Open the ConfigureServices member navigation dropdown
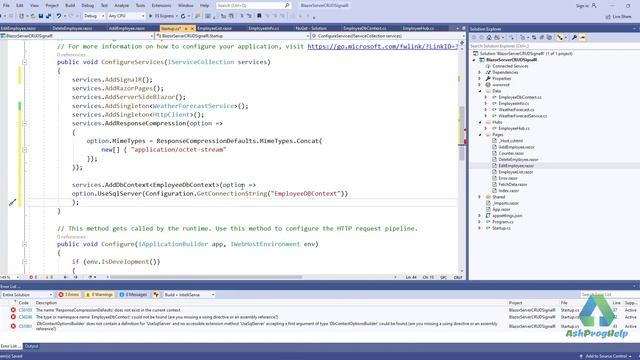 388,36
